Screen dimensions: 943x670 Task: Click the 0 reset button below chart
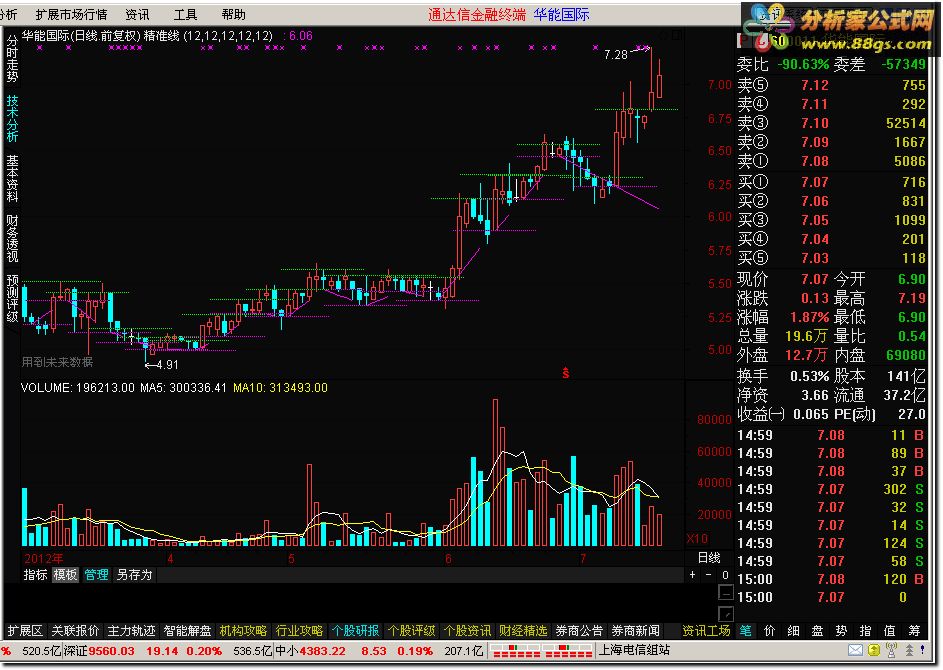(x=725, y=575)
